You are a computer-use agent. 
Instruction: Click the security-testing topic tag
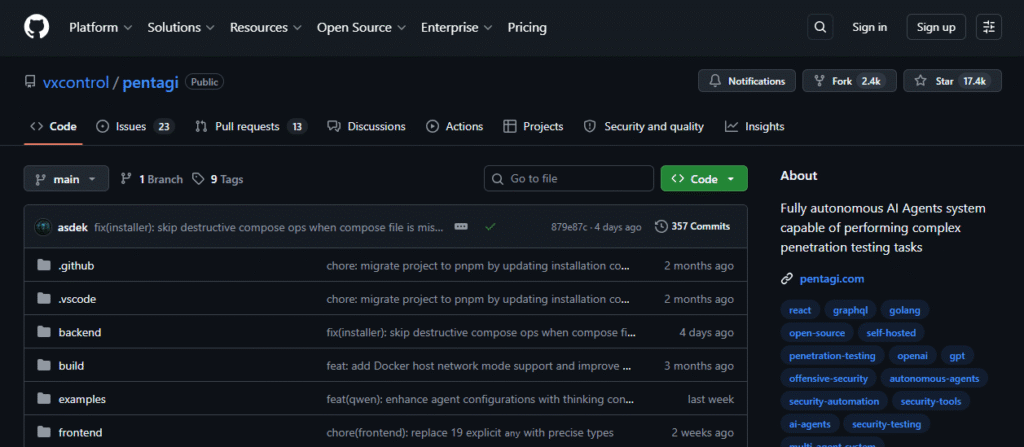[886, 424]
